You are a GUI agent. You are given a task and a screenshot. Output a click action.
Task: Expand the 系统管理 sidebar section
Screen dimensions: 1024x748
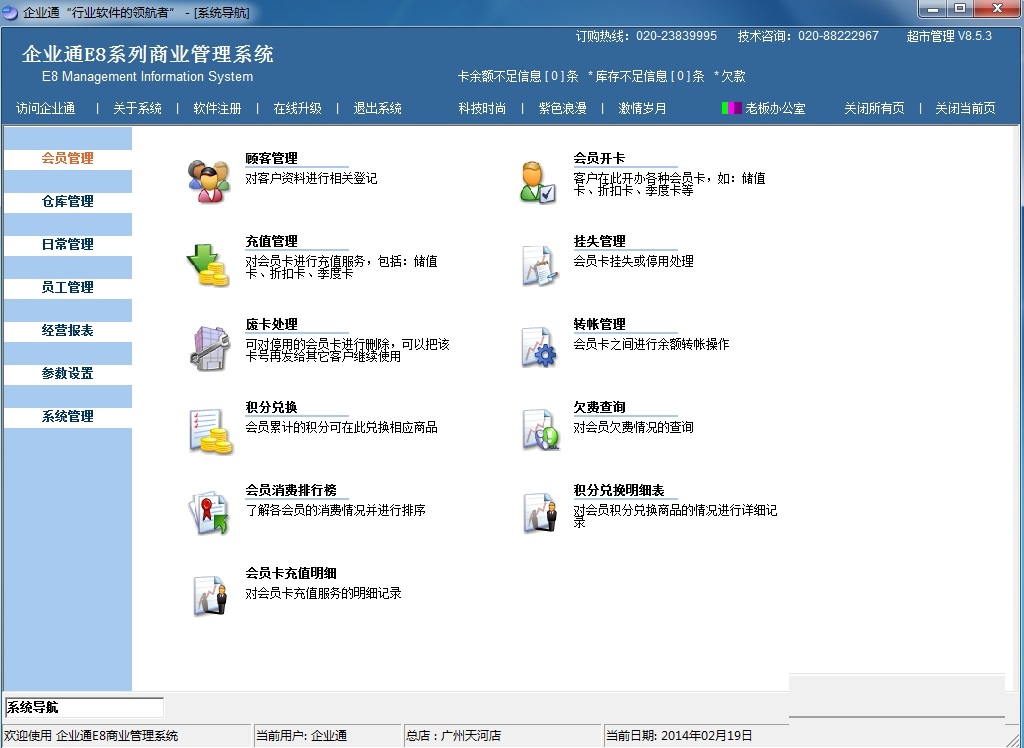(68, 416)
